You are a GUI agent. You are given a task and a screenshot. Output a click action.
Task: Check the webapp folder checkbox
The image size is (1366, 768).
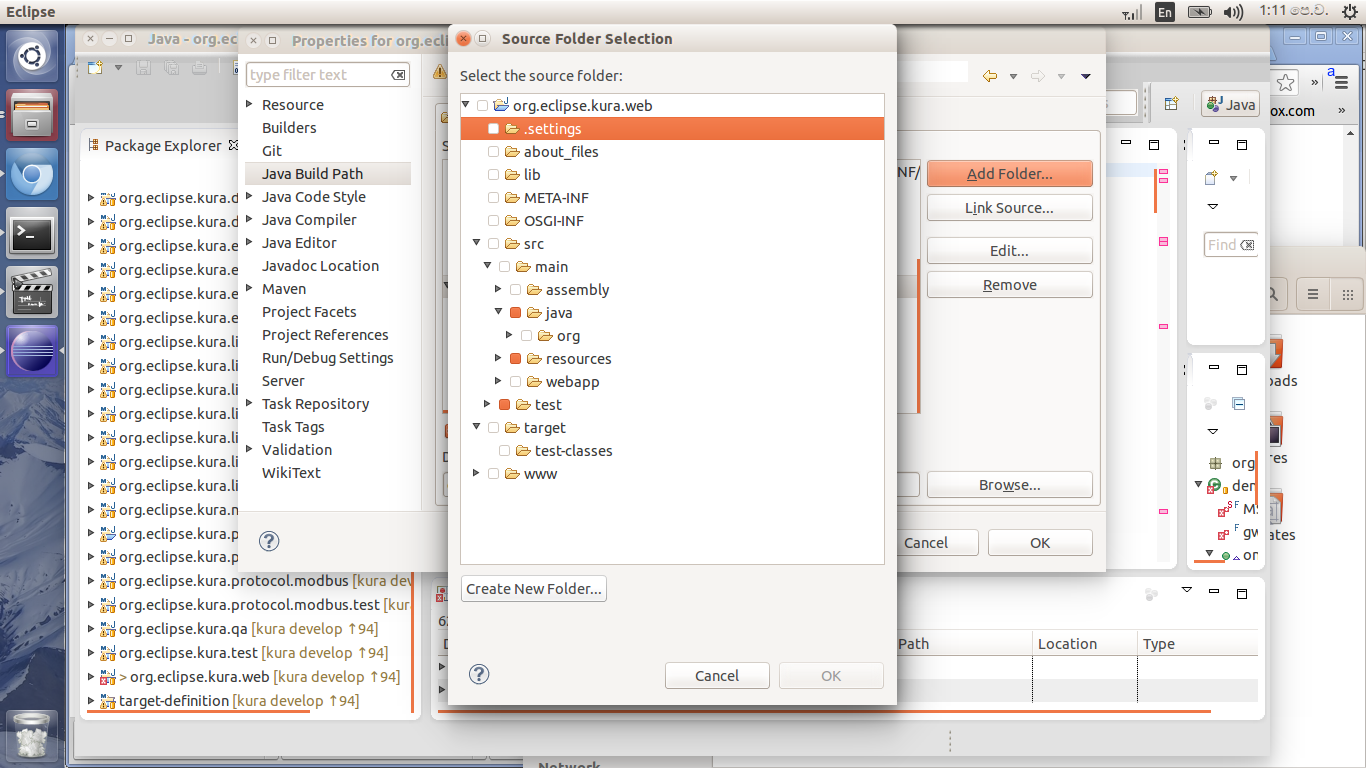pos(515,382)
